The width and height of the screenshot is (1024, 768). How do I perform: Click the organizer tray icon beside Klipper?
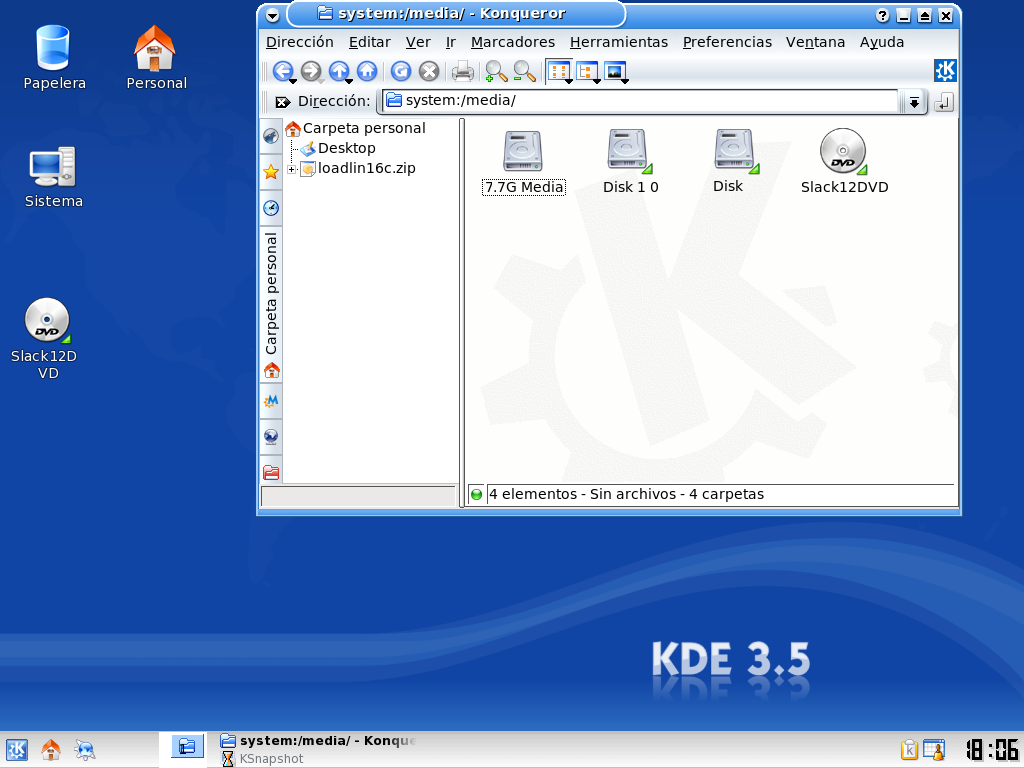(x=934, y=750)
